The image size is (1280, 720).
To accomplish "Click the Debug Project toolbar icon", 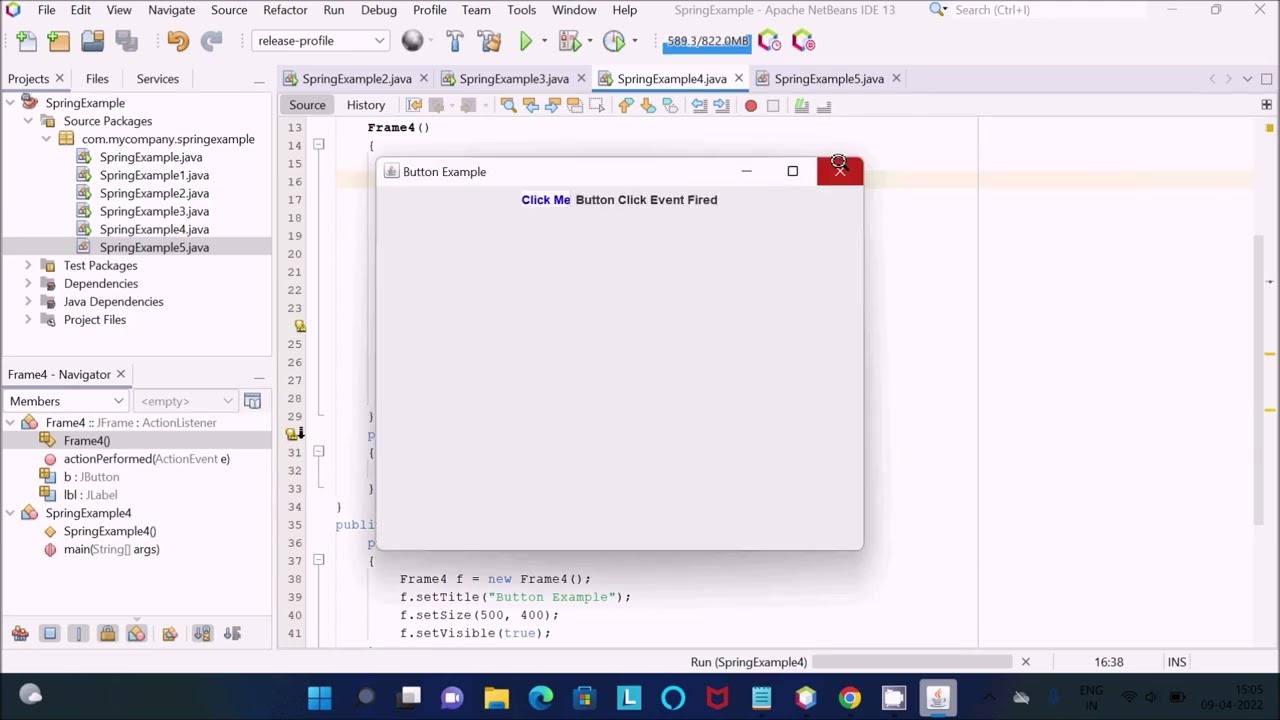I will tap(570, 41).
